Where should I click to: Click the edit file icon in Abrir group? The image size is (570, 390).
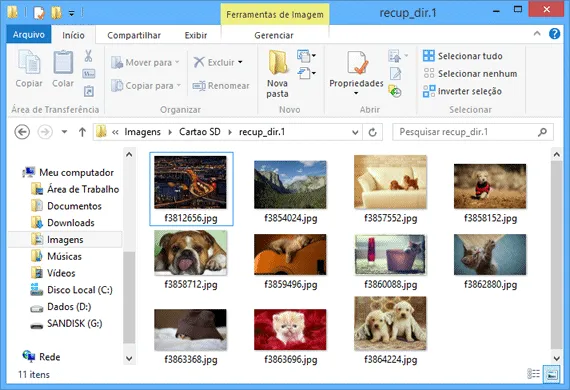(396, 73)
